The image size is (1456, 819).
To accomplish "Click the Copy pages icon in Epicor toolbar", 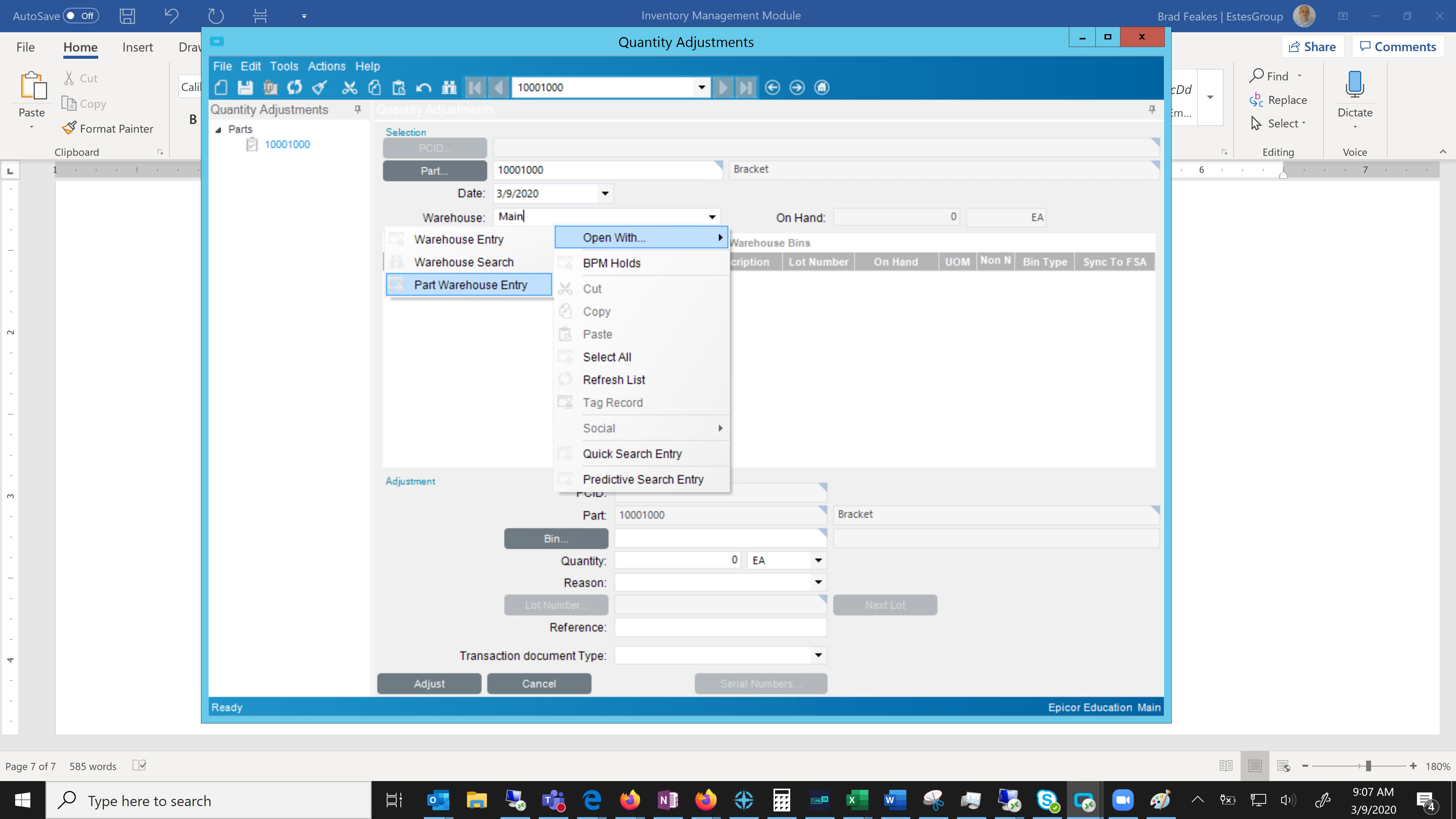I will click(x=374, y=88).
